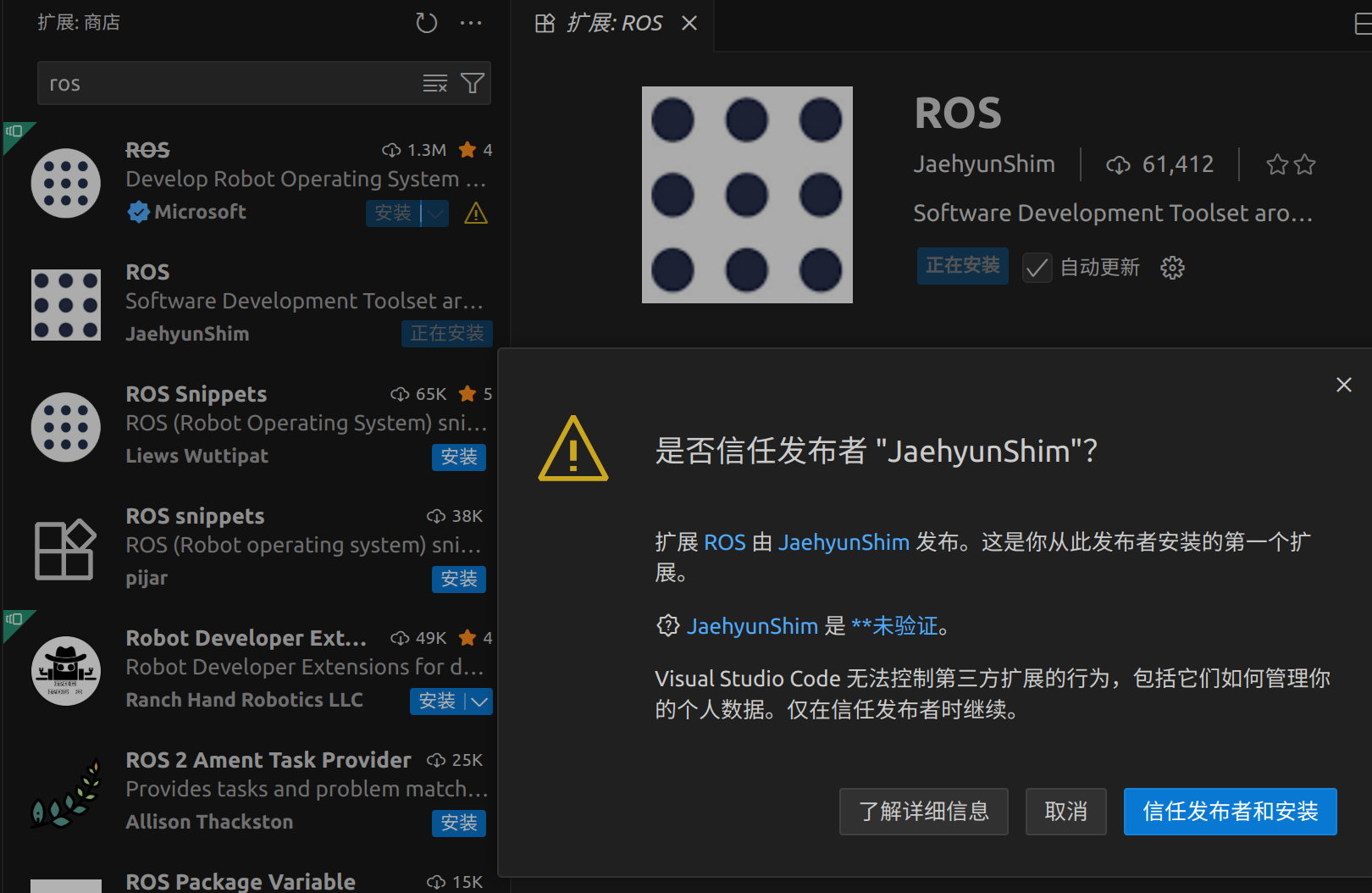Expand Microsoft ROS install dropdown arrow
Viewport: 1372px width, 893px height.
(x=435, y=214)
